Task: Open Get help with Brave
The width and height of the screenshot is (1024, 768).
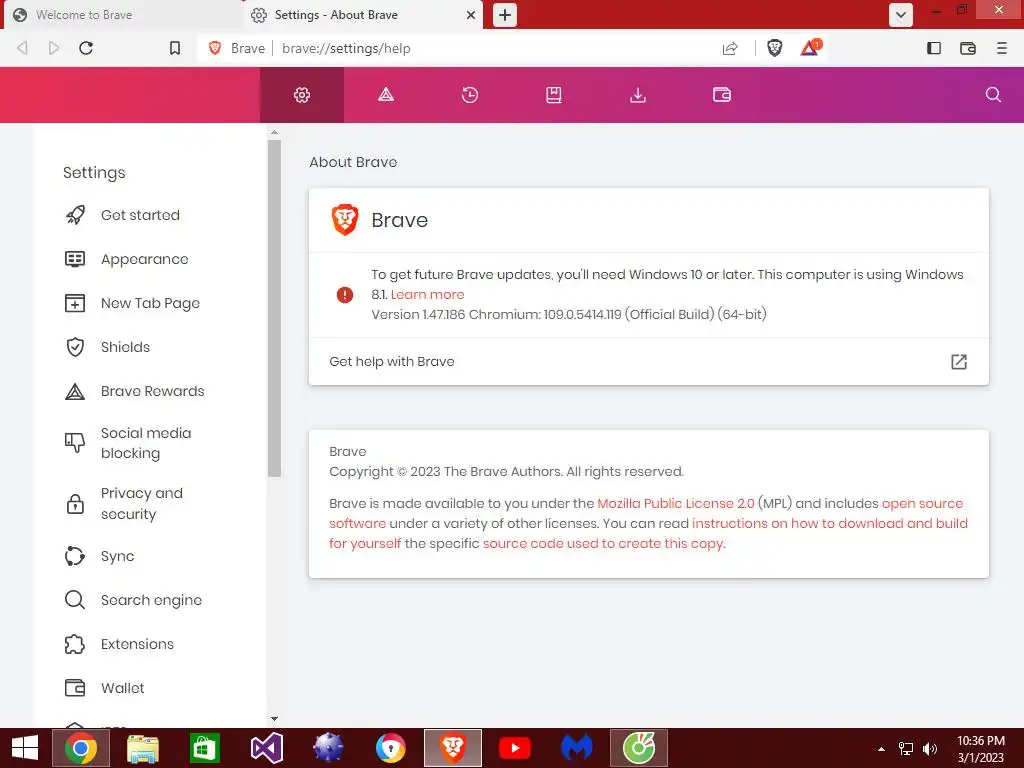Action: pos(648,362)
